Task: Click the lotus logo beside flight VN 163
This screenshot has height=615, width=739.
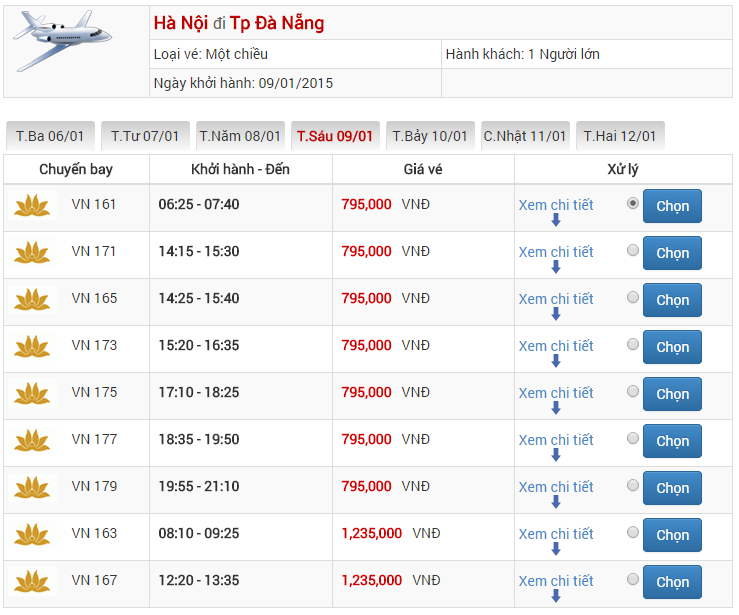Action: [x=32, y=535]
